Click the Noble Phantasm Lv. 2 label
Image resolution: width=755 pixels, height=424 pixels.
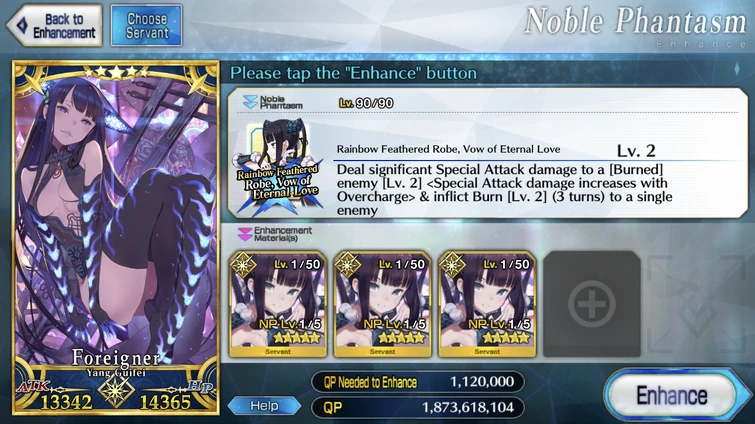636,151
